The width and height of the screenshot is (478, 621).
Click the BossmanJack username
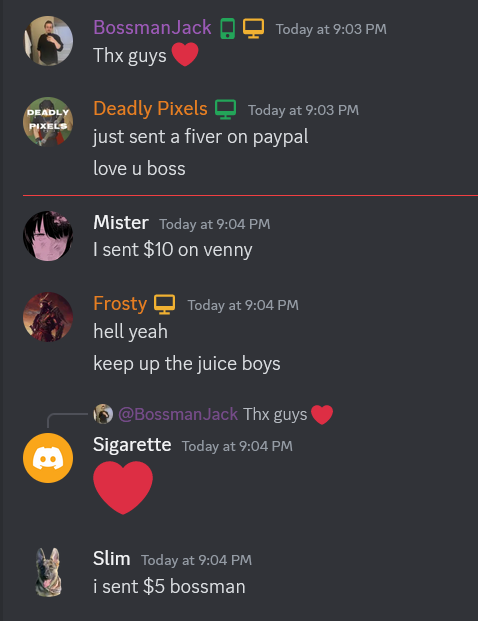tap(152, 28)
